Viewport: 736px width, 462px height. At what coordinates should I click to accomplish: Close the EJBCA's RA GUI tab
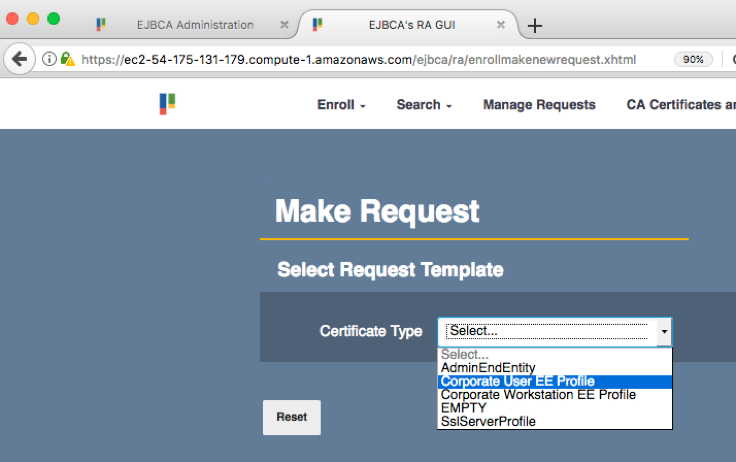coord(502,25)
